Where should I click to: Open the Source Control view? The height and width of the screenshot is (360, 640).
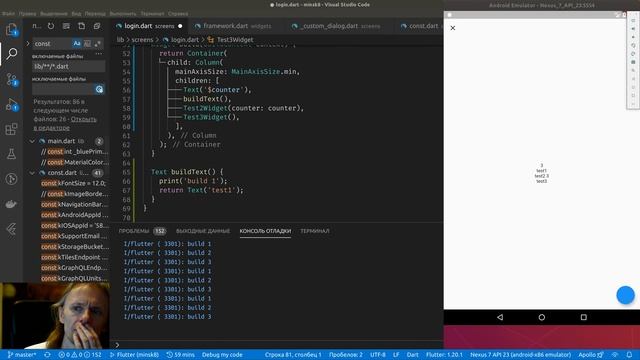coord(11,79)
